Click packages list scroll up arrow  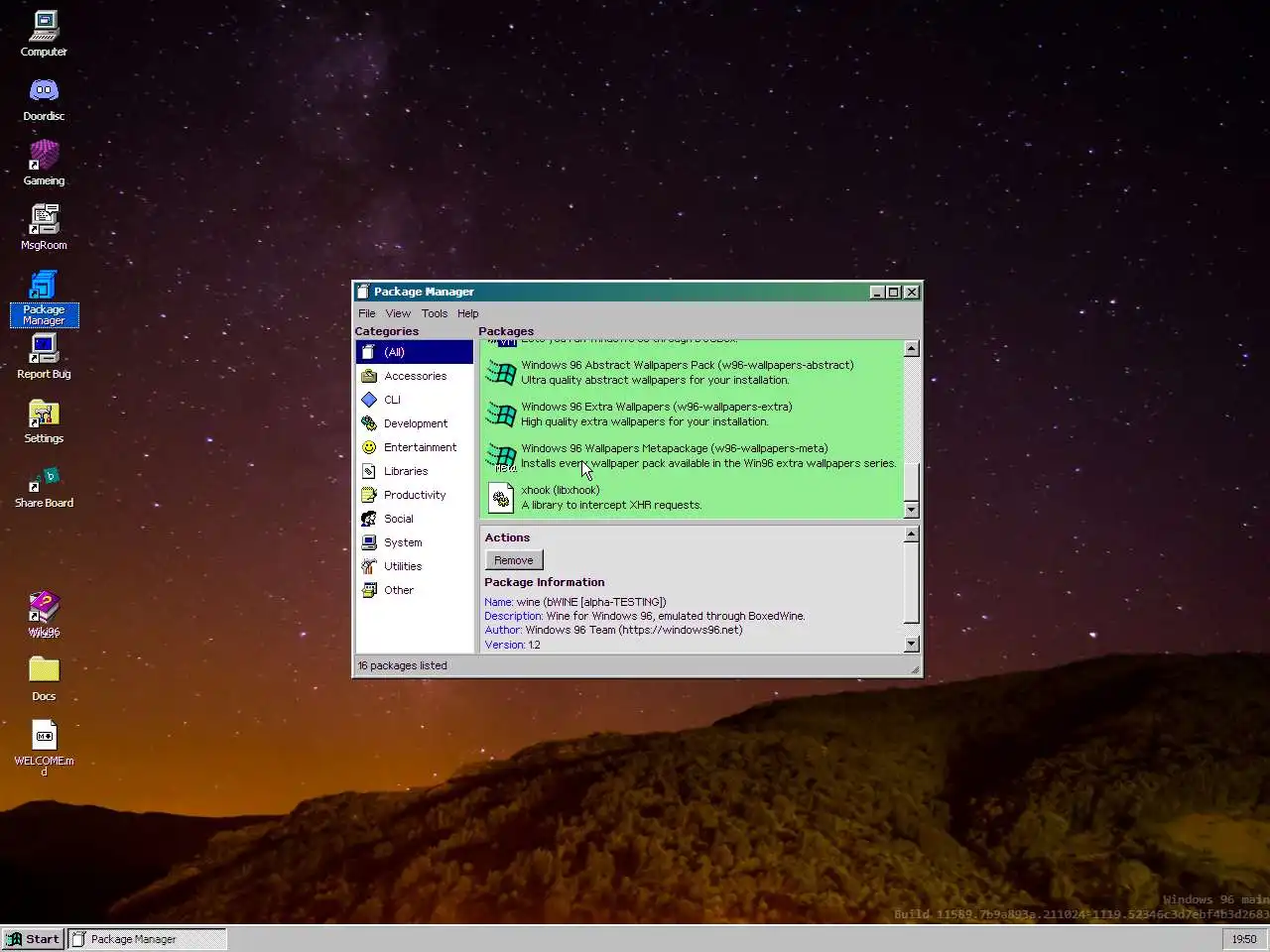click(912, 349)
